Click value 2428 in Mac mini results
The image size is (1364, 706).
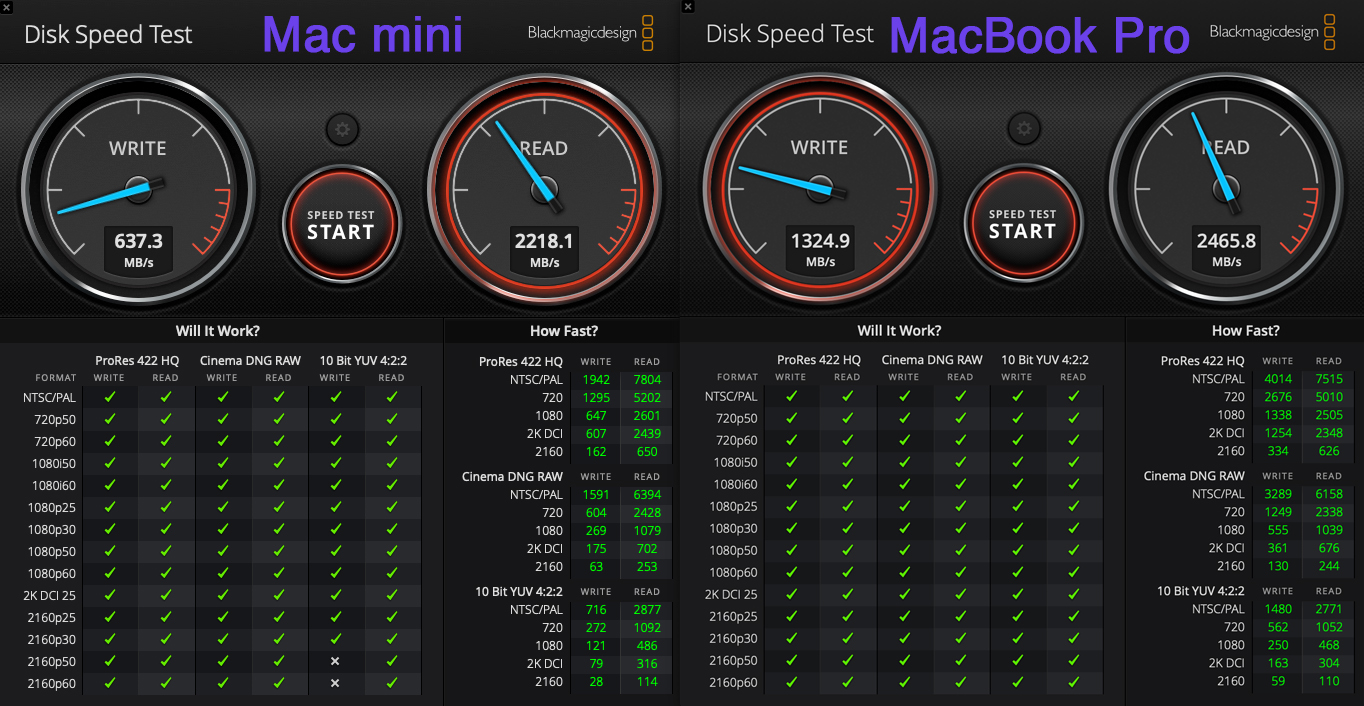[647, 513]
